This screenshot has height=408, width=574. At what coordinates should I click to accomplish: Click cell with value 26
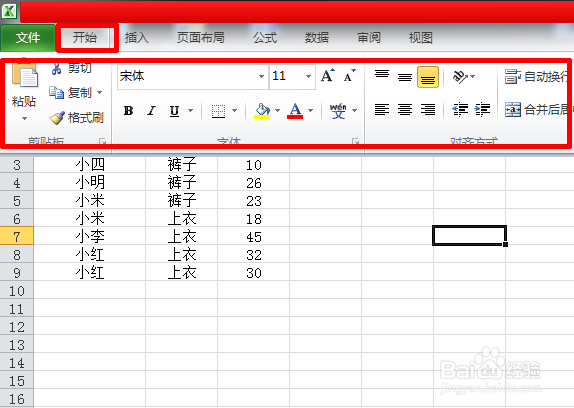click(x=254, y=183)
